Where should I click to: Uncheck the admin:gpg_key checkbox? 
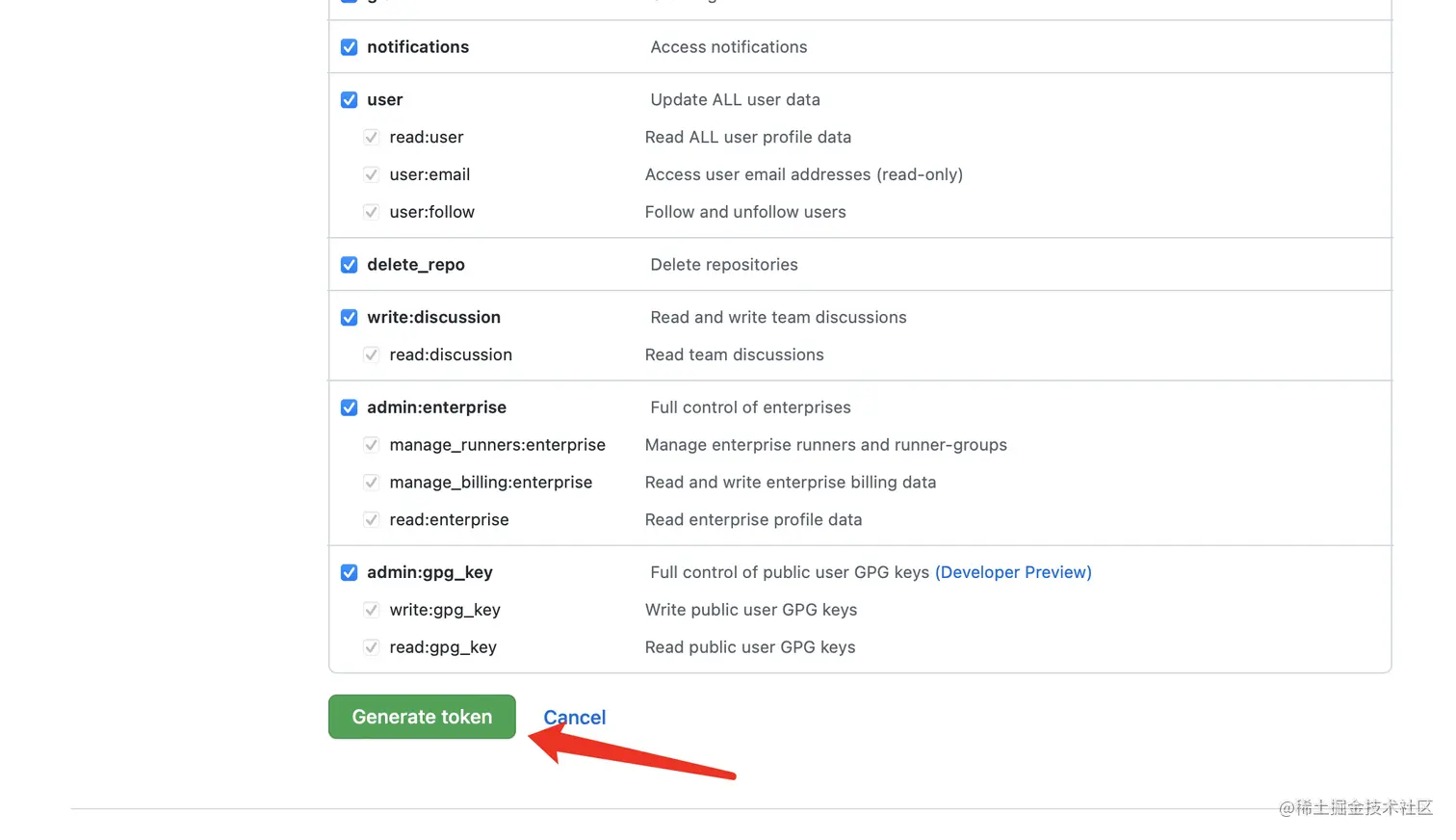click(350, 572)
